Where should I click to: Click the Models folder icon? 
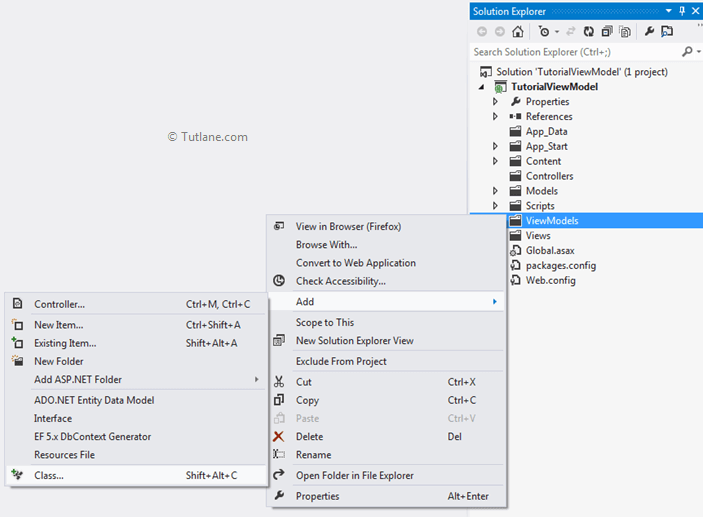point(516,191)
